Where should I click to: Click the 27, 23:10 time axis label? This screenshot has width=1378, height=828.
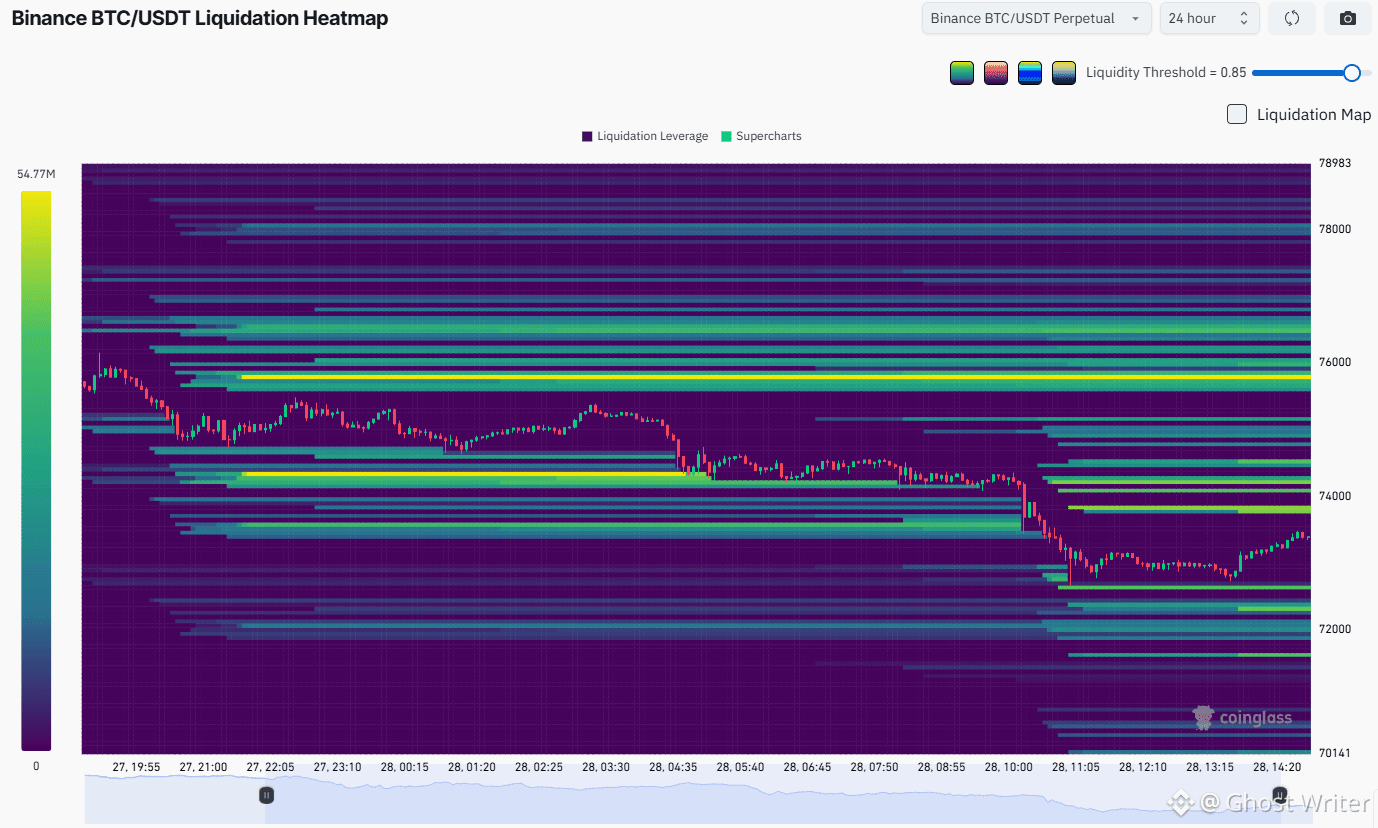337,767
